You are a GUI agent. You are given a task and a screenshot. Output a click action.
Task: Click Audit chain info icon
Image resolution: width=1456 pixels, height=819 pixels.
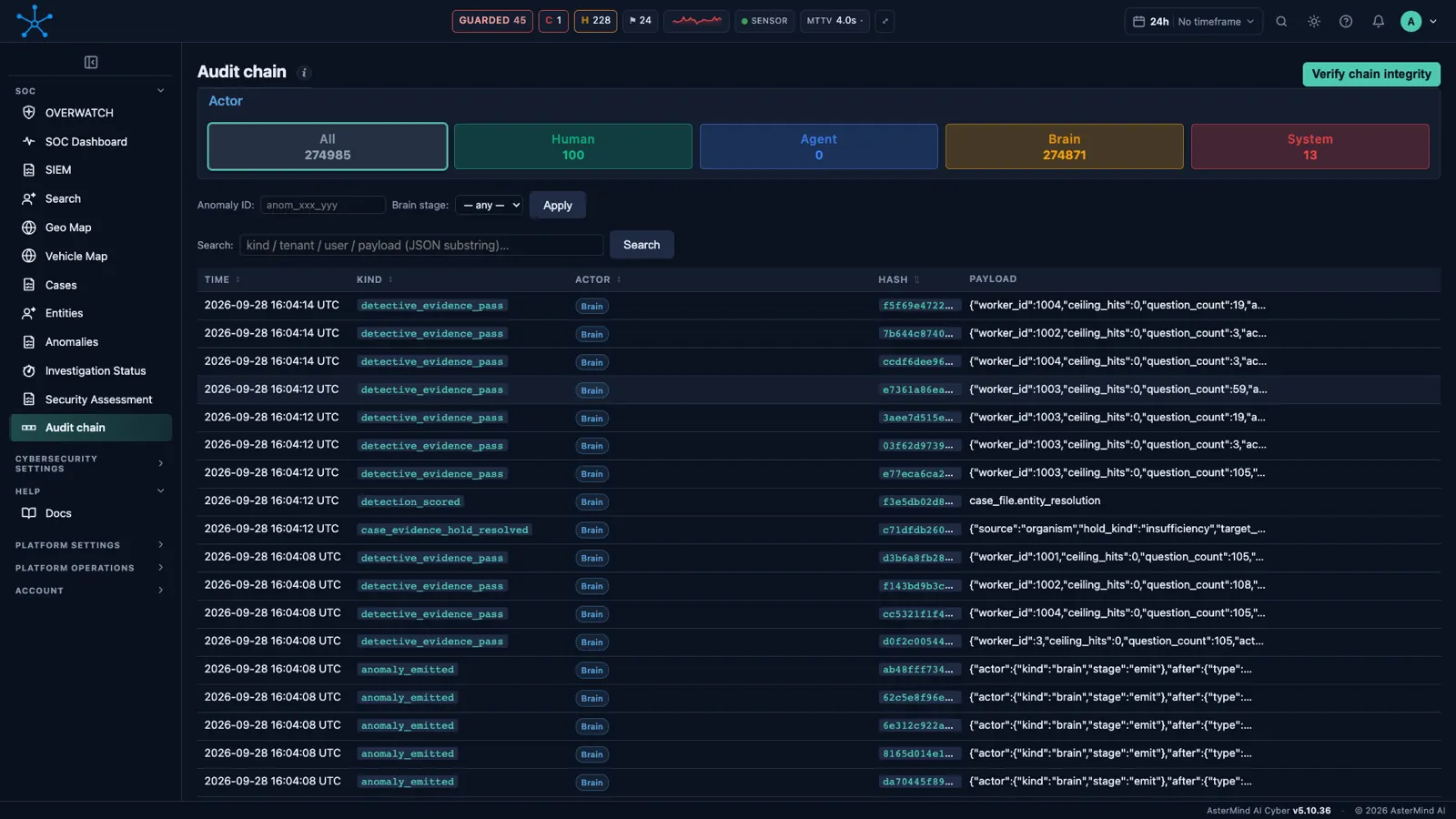[x=304, y=73]
